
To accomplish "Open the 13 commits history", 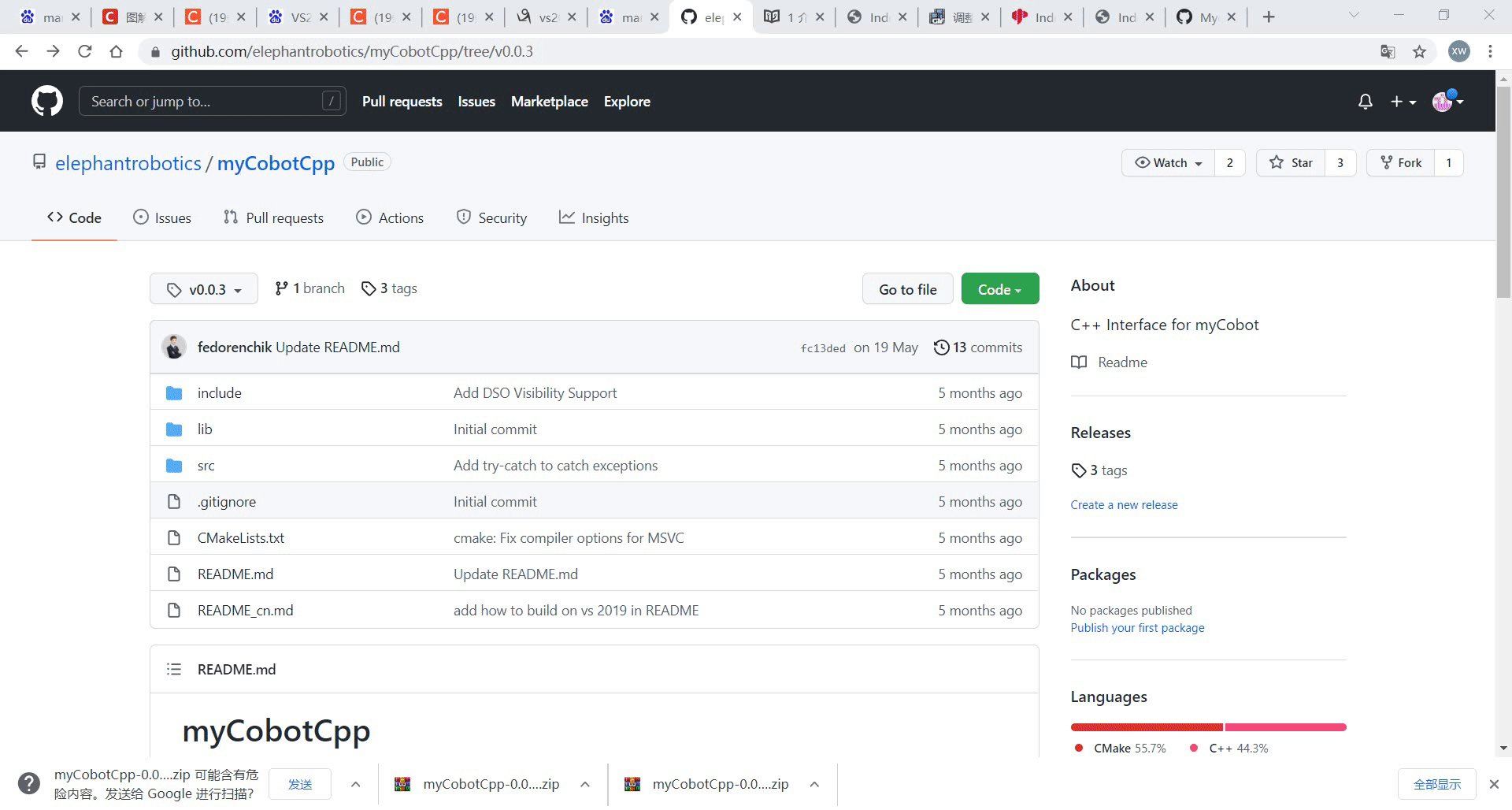I will (x=978, y=347).
